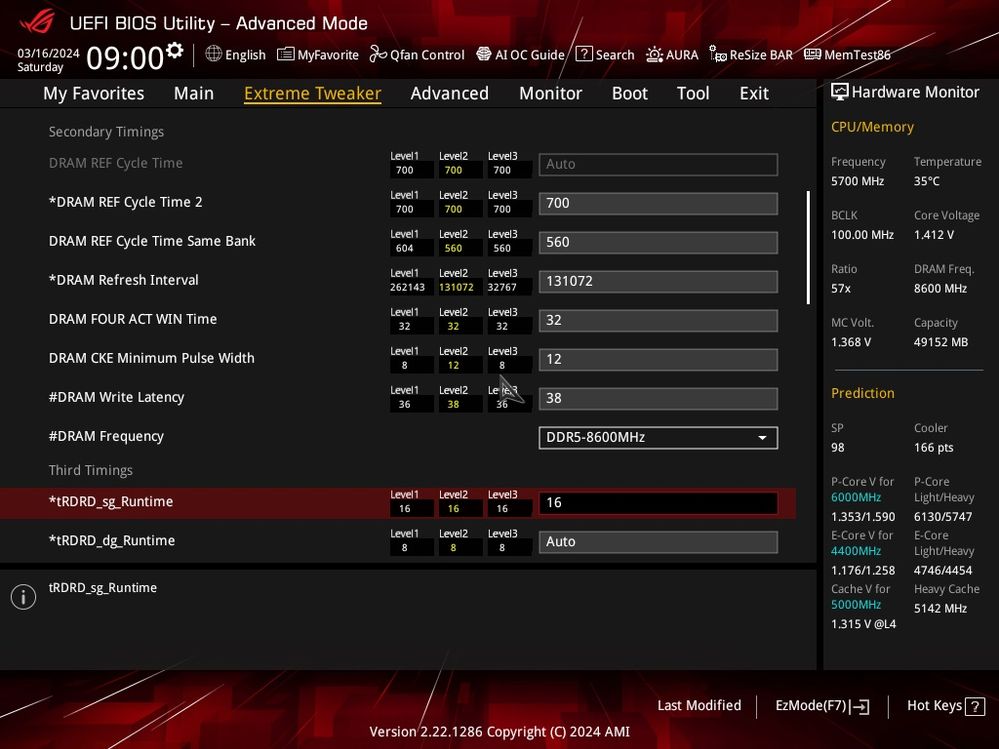Click the Search label in the toolbar
Viewport: 999px width, 749px height.
click(615, 55)
